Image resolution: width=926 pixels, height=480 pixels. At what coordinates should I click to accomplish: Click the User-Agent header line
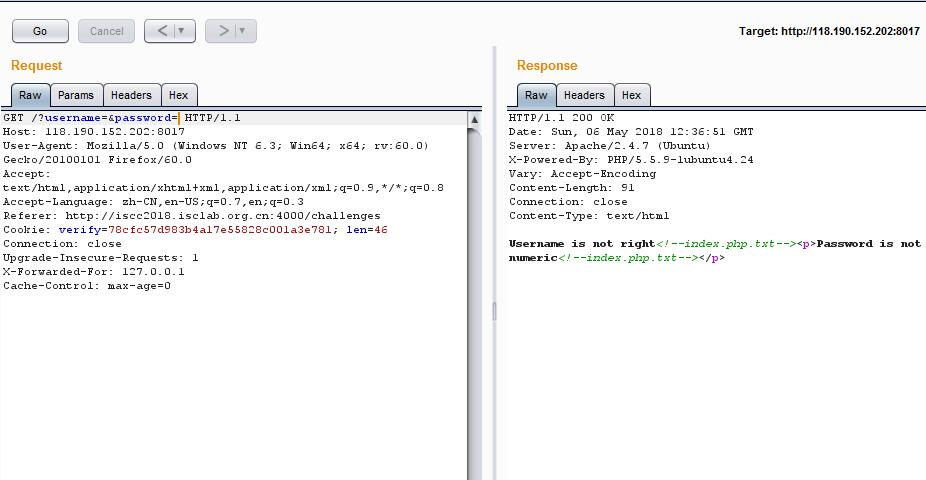point(216,153)
